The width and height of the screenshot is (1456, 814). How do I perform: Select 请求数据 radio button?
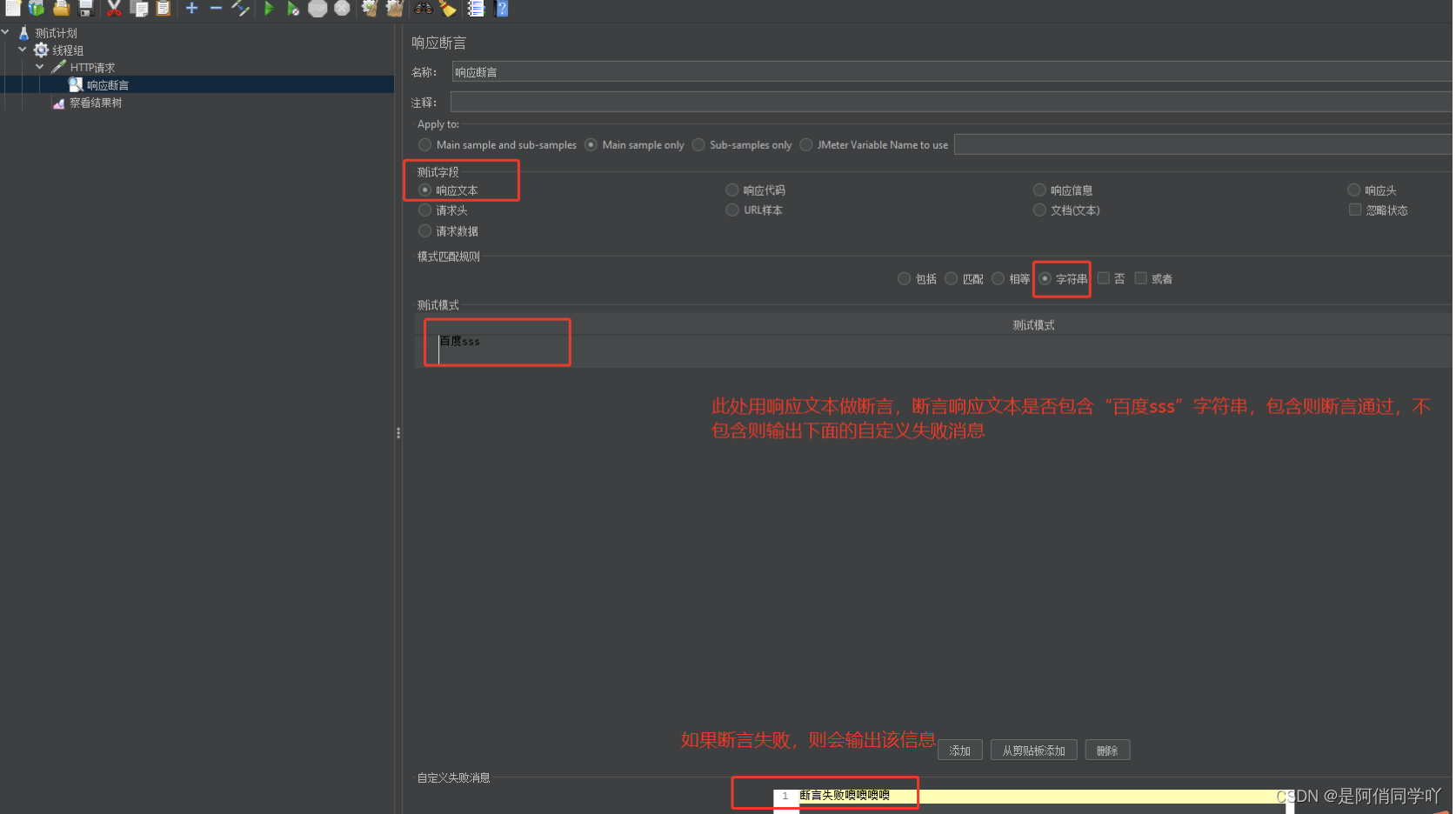(x=424, y=230)
